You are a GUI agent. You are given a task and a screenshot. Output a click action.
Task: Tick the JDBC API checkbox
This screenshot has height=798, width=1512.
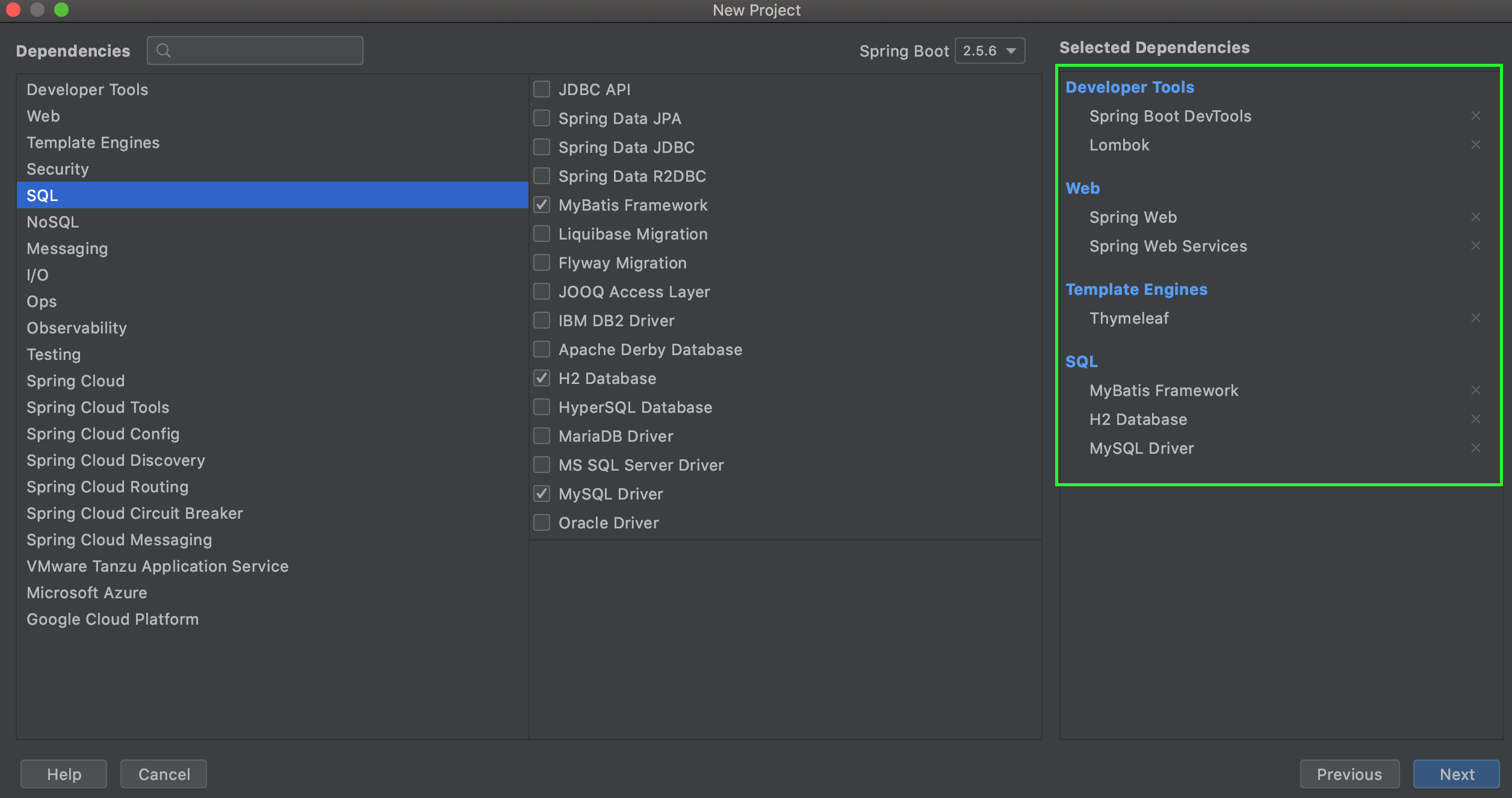(542, 89)
